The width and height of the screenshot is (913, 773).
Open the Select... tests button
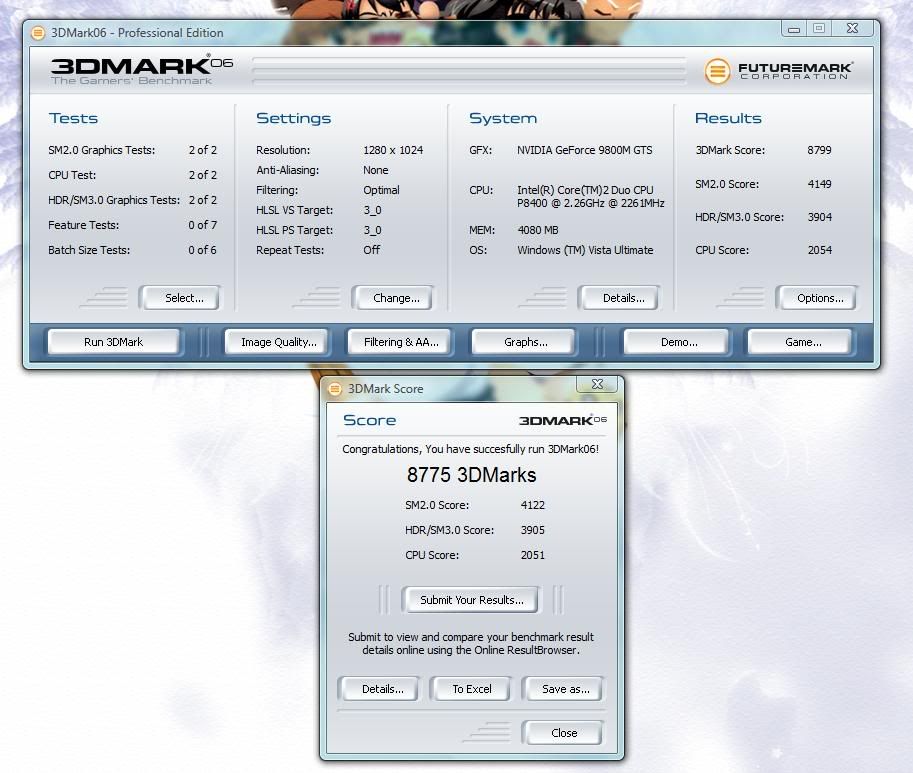[180, 298]
